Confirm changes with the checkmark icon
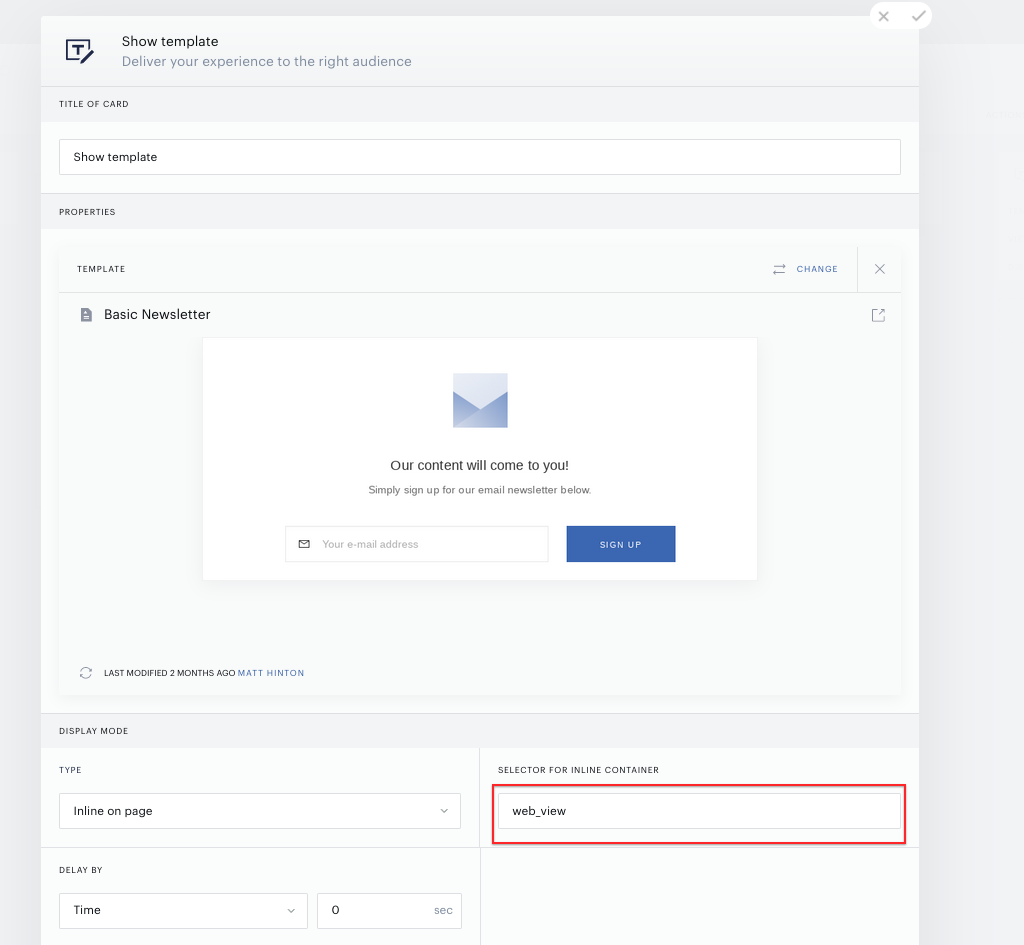 (918, 16)
